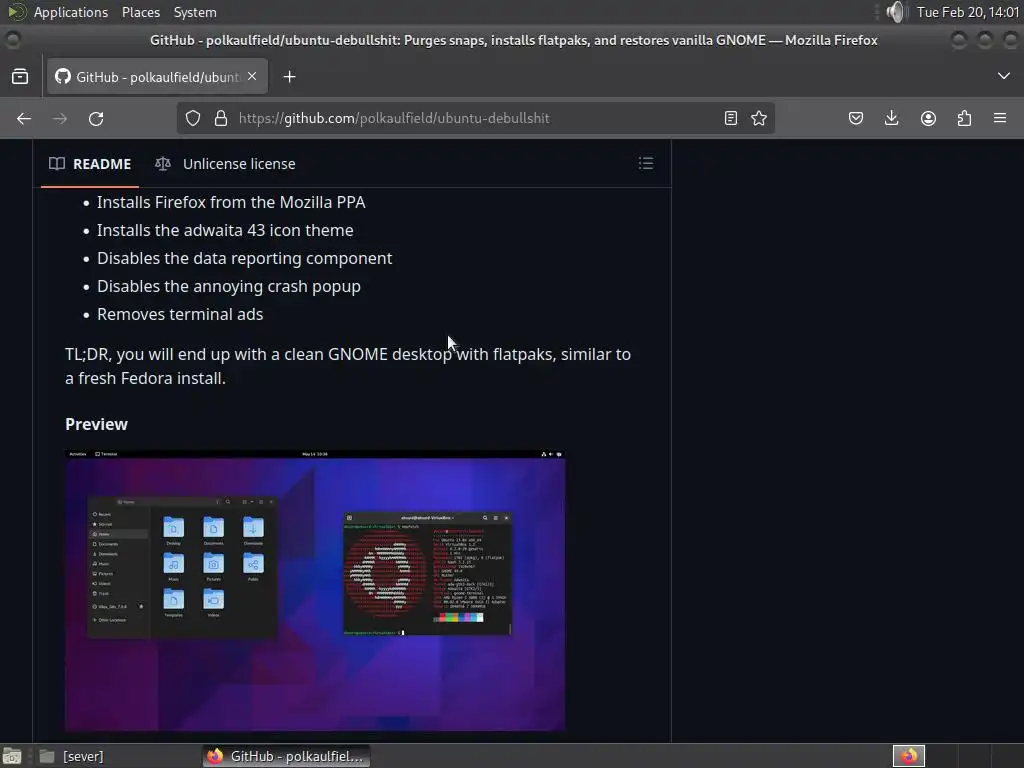
Task: Click 'Removes terminal ads' list item
Action: [180, 314]
